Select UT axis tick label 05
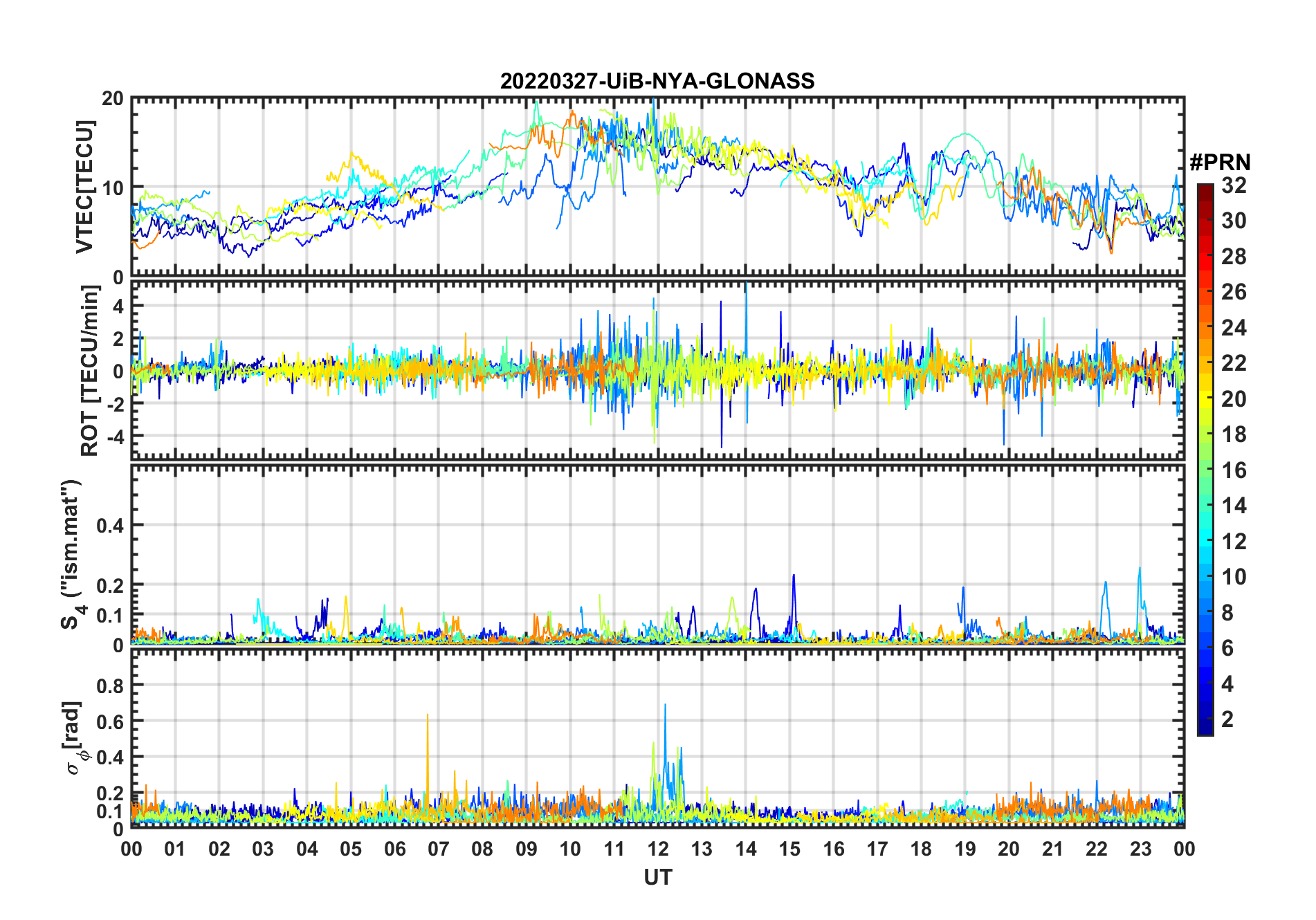This screenshot has height=920, width=1316. coord(351,849)
